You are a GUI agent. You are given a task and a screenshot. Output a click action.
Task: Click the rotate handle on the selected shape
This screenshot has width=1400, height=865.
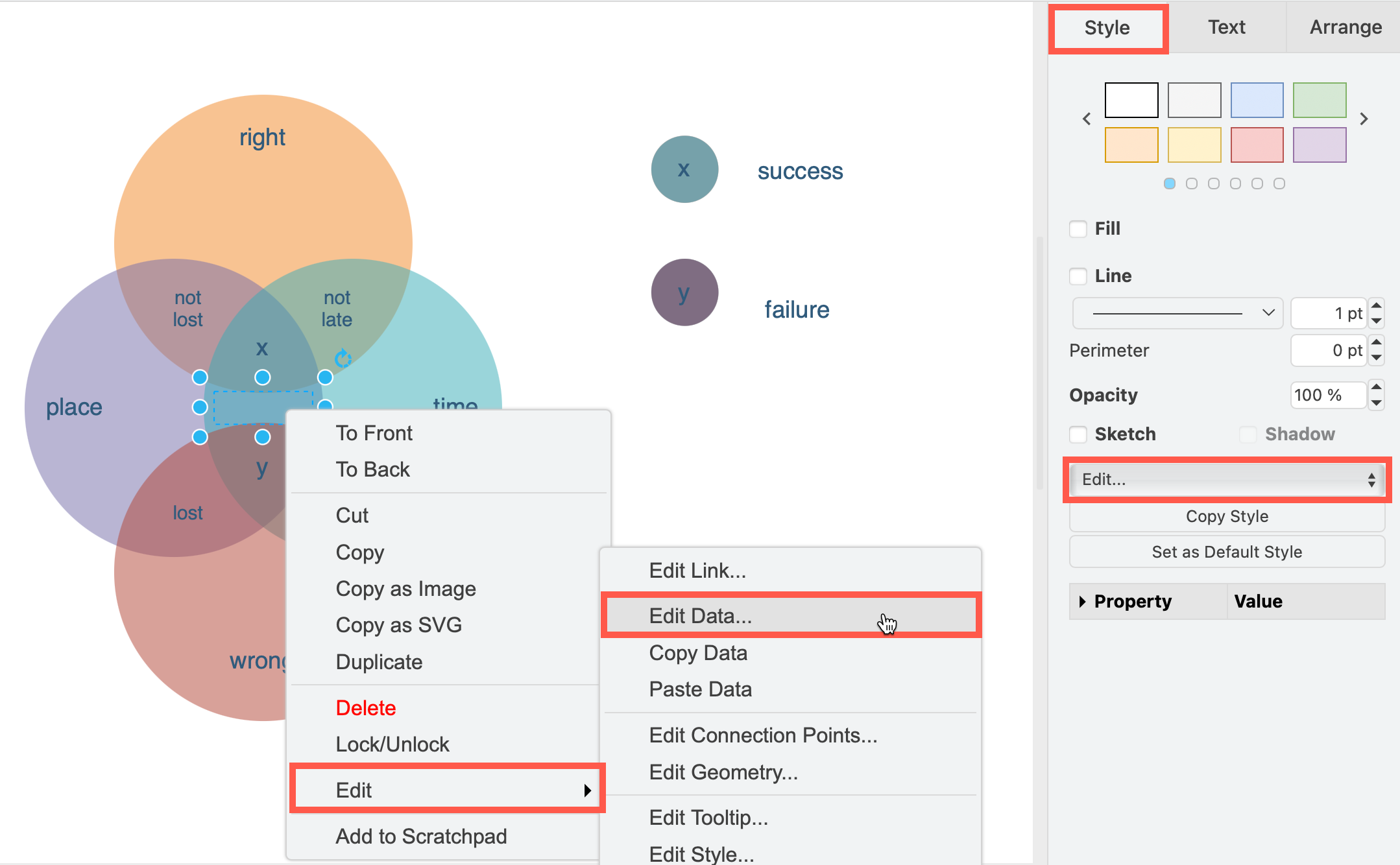click(x=343, y=357)
